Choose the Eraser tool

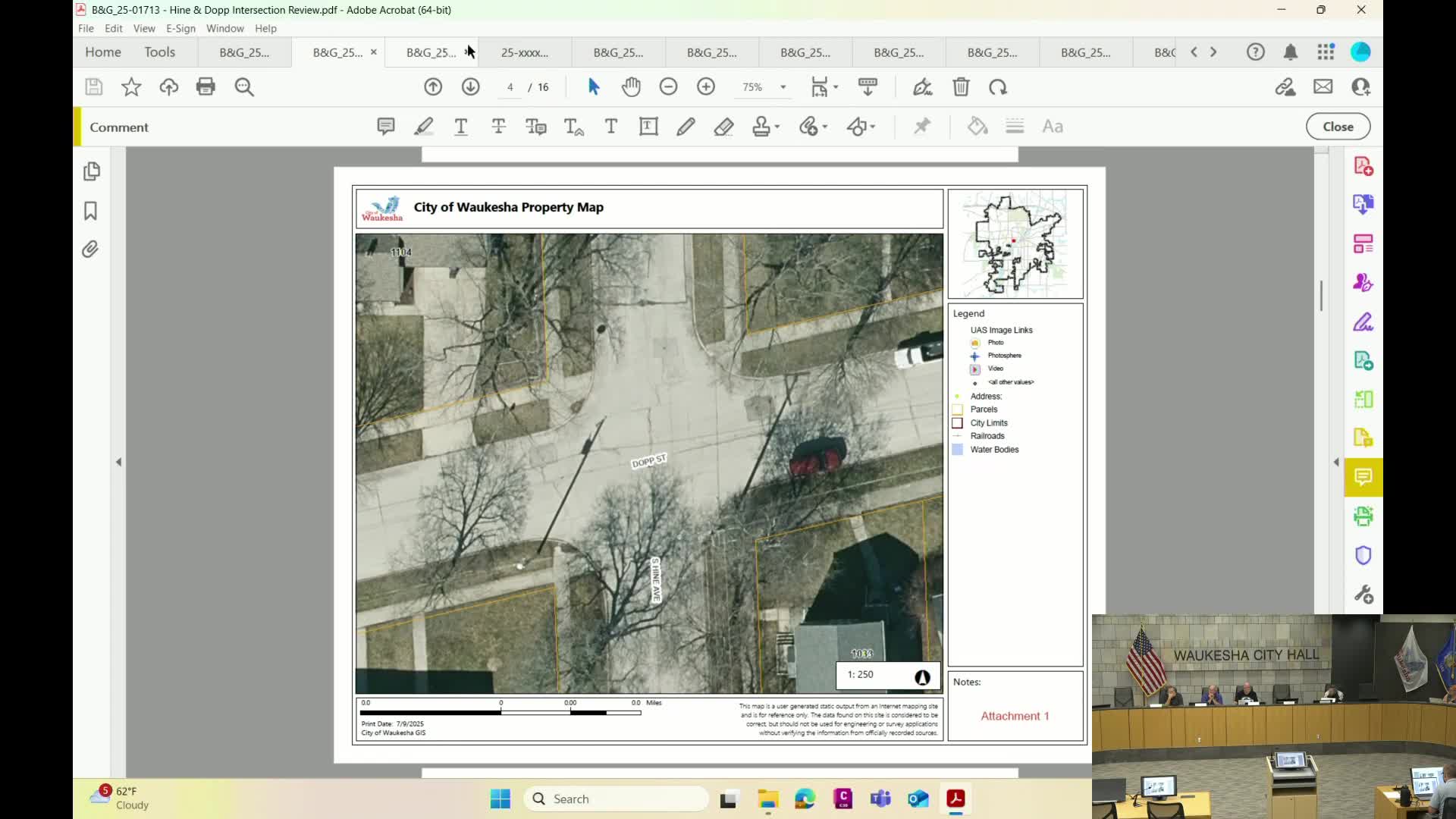pos(723,127)
